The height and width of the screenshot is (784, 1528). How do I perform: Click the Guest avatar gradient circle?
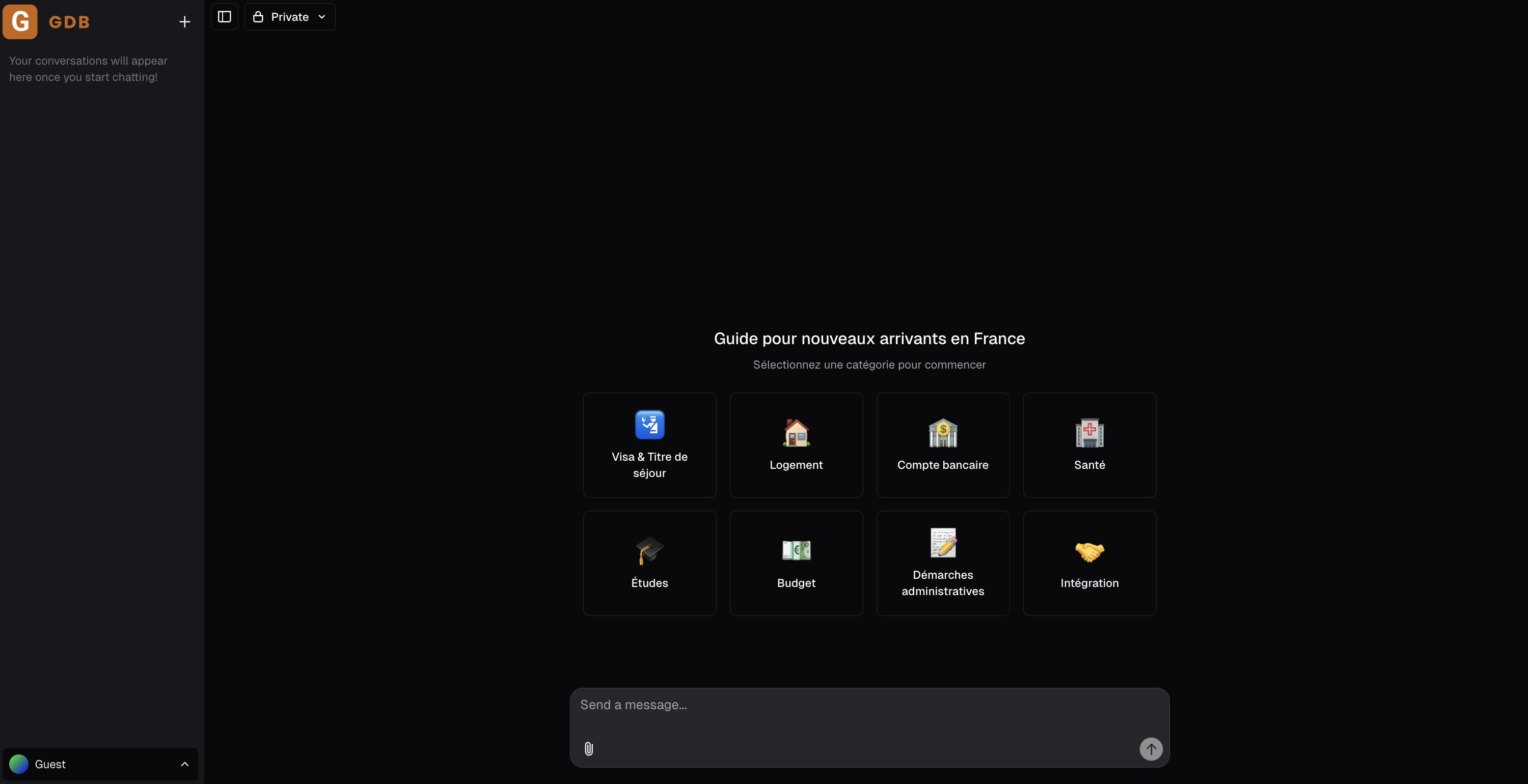click(19, 764)
